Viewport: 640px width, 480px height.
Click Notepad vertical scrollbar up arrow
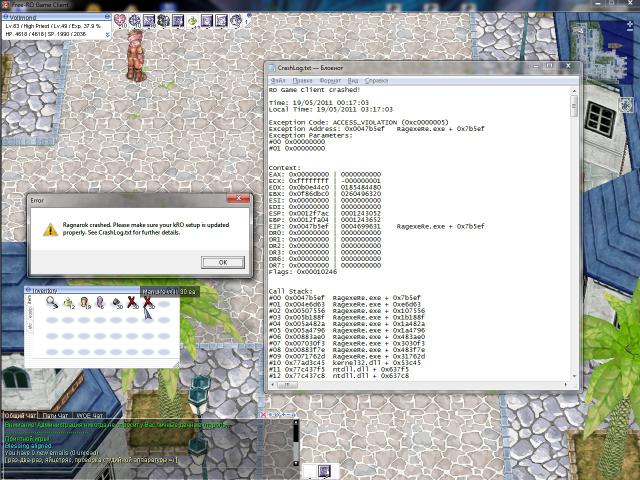click(x=574, y=91)
